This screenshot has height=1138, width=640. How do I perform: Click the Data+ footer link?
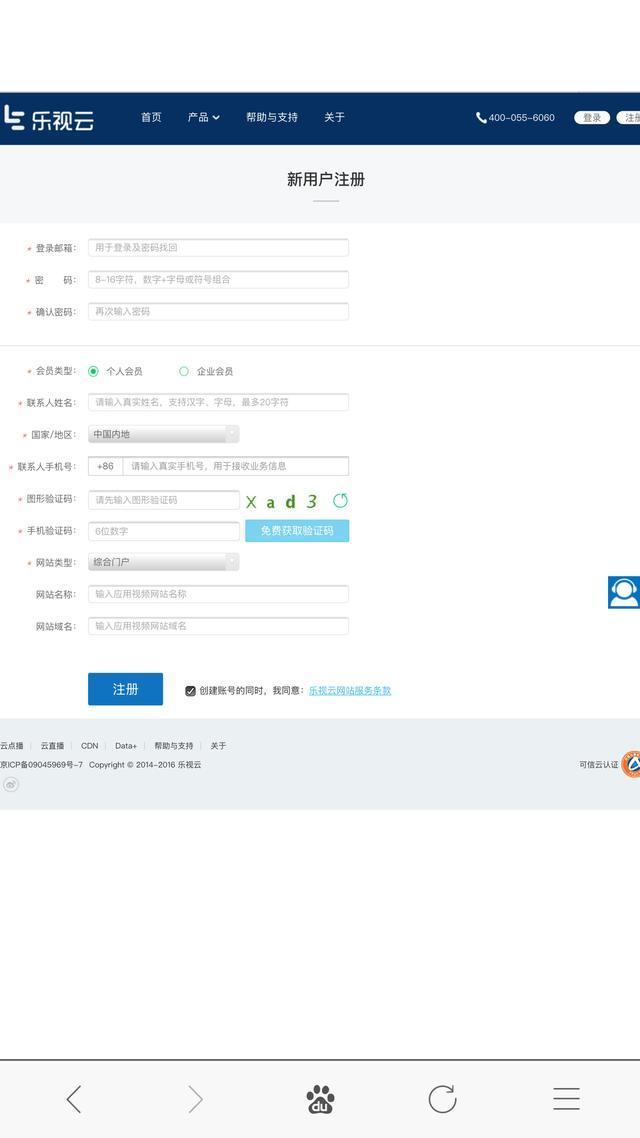coord(126,745)
